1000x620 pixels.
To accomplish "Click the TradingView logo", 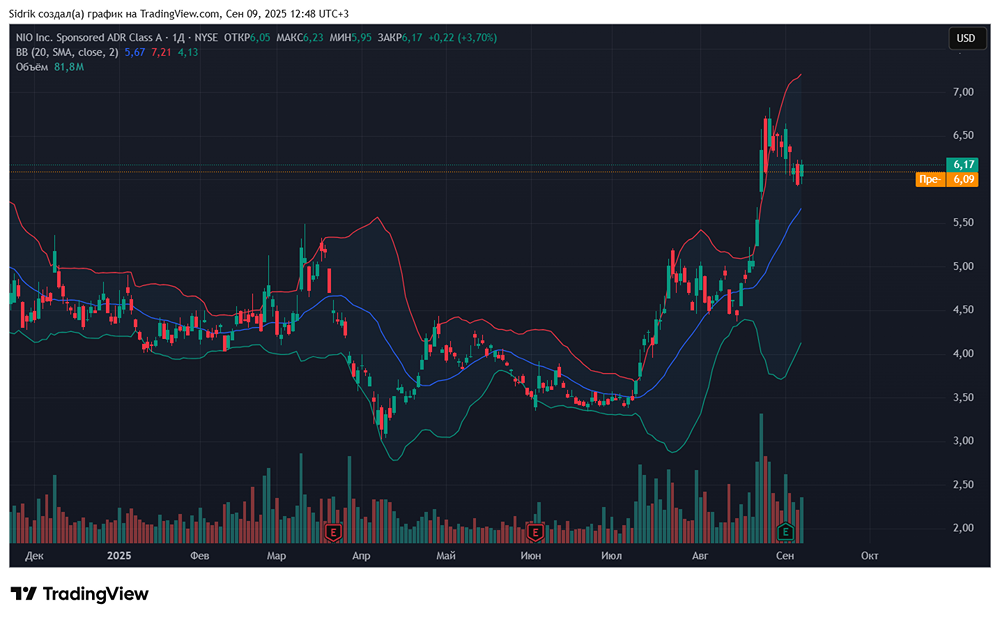I will (79, 594).
